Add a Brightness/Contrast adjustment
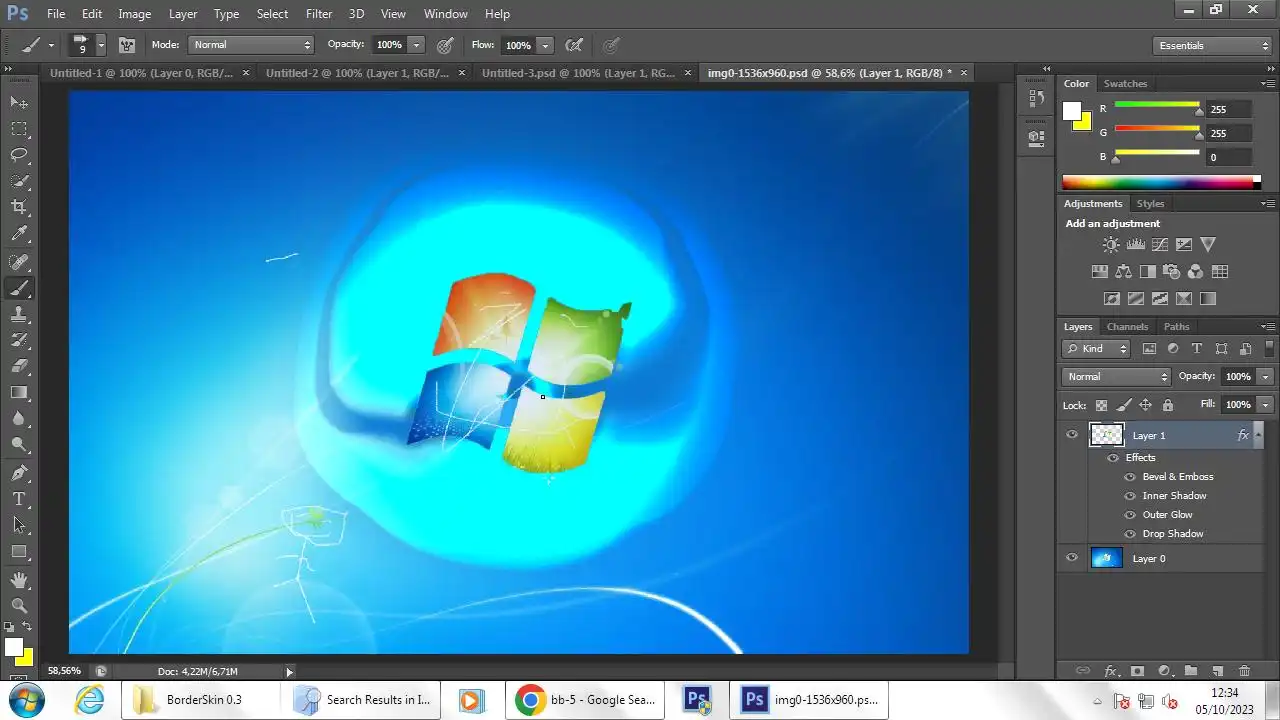The width and height of the screenshot is (1280, 720). coord(1111,244)
